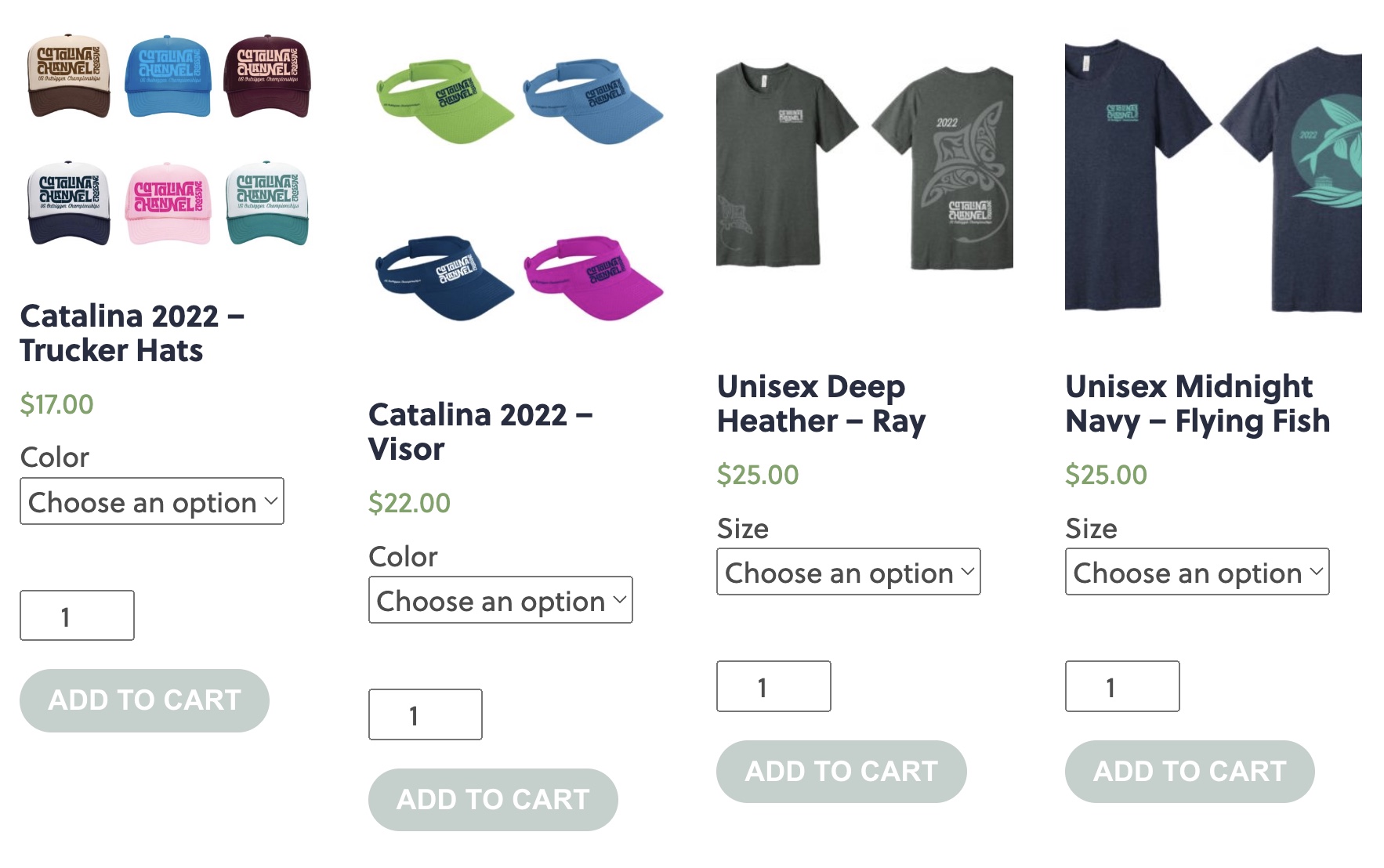The image size is (1384, 868).
Task: Open the Size option for the Flying Fish tee
Action: point(1197,573)
